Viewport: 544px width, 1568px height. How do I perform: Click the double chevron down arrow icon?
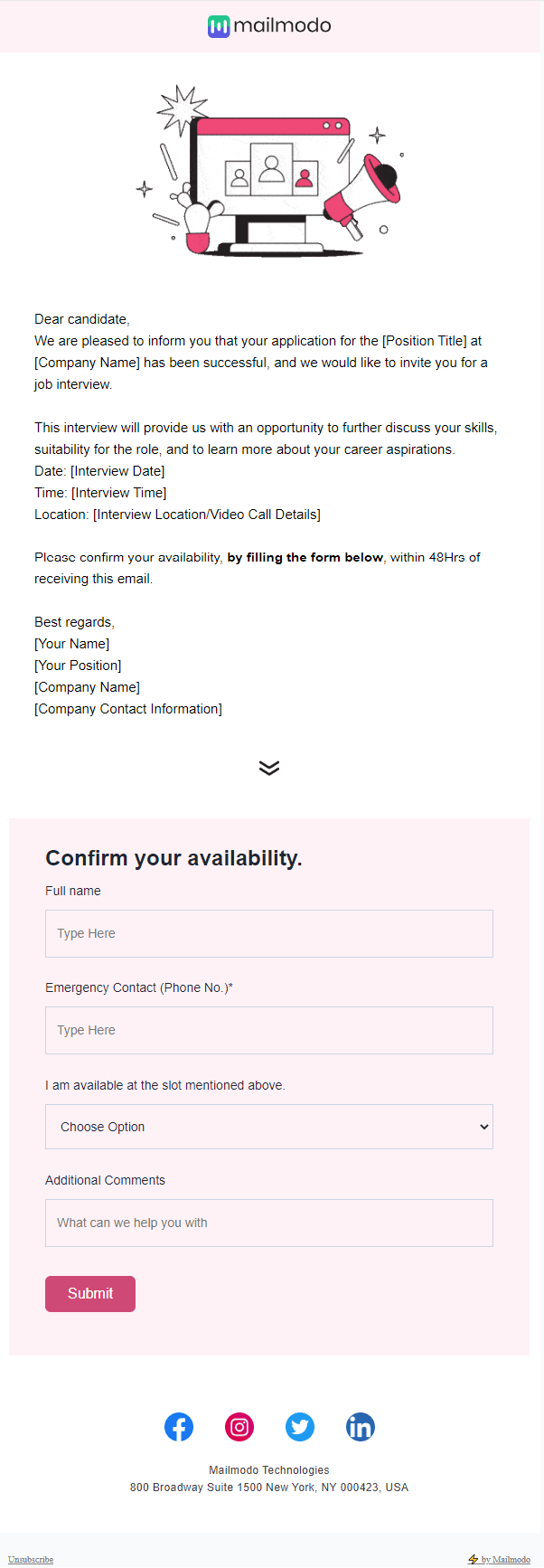click(269, 768)
